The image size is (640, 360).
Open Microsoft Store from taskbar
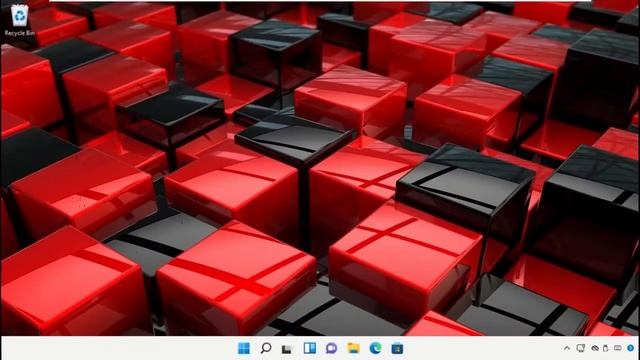point(397,349)
